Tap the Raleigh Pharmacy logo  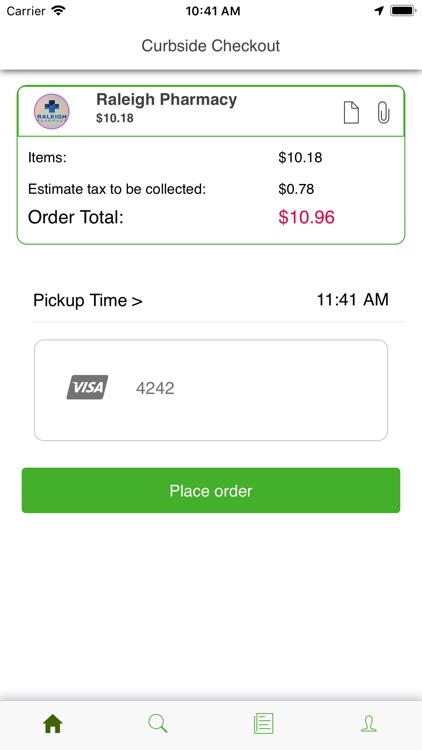pyautogui.click(x=52, y=111)
